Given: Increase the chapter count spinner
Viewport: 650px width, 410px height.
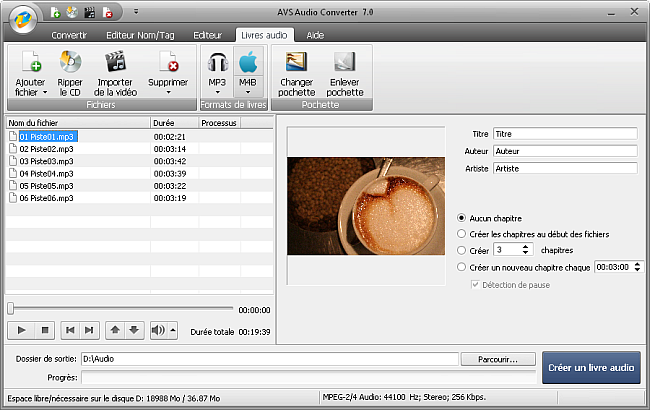Looking at the screenshot, I should tap(525, 247).
